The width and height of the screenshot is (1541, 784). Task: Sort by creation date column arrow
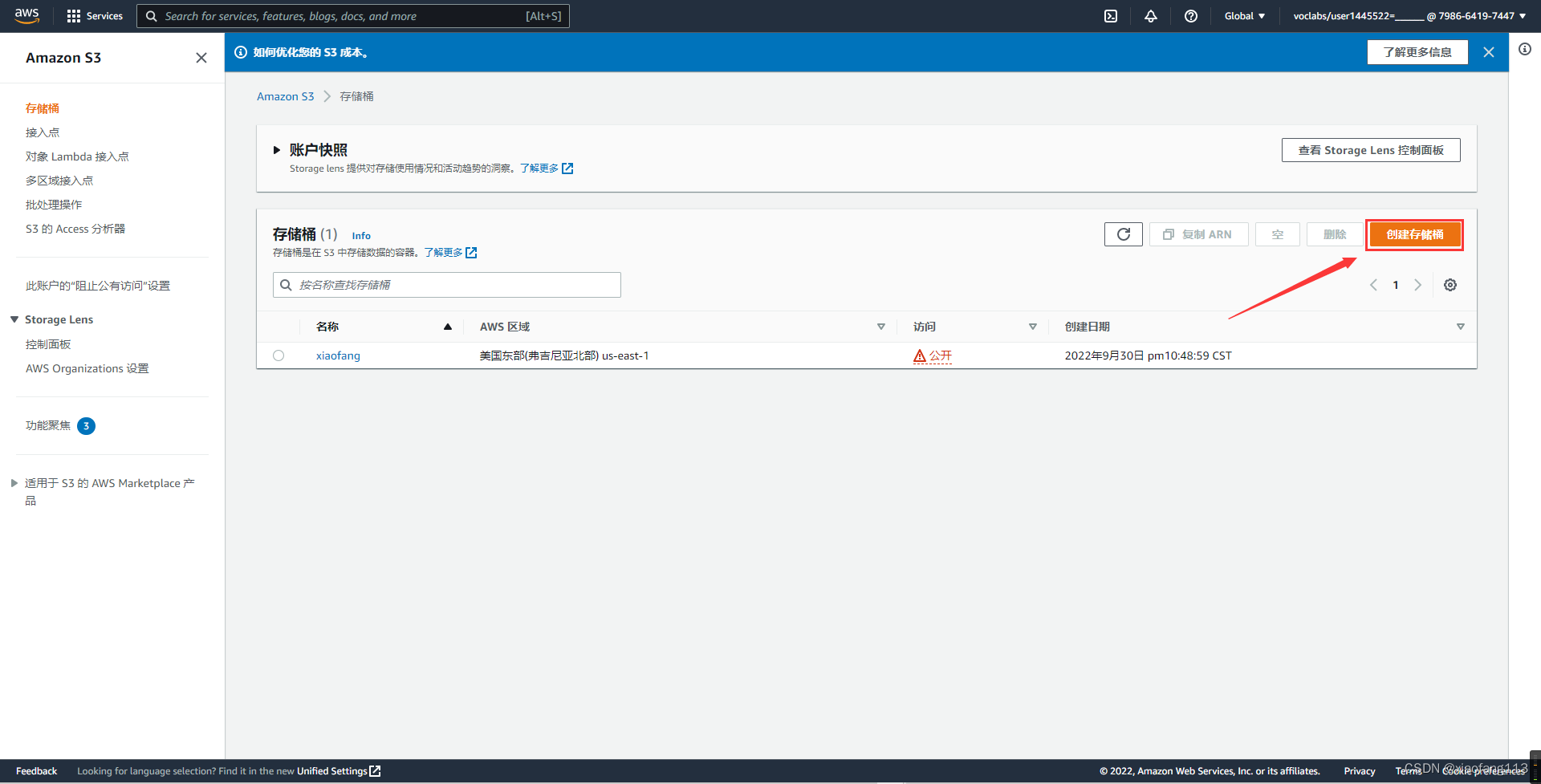(1461, 327)
